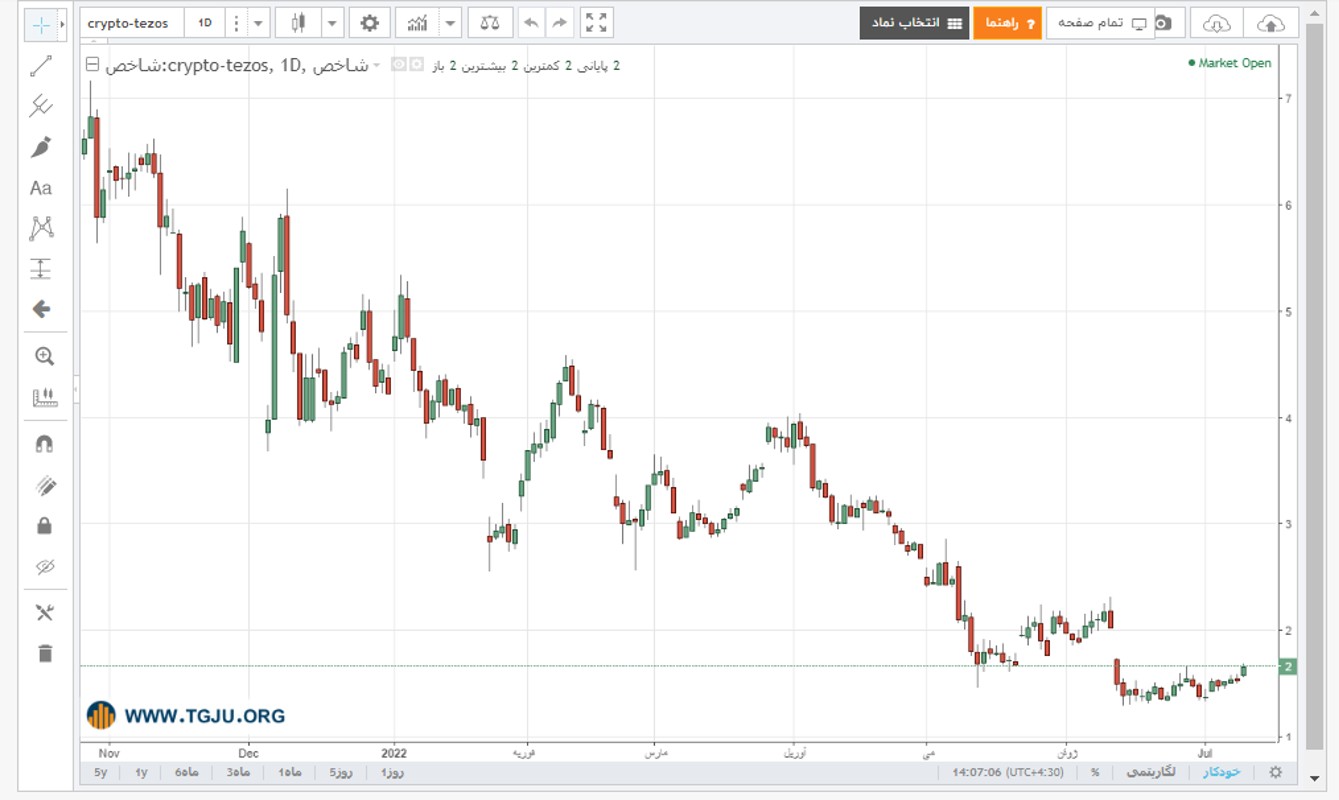
Task: Toggle magnet mode
Action: tap(44, 444)
